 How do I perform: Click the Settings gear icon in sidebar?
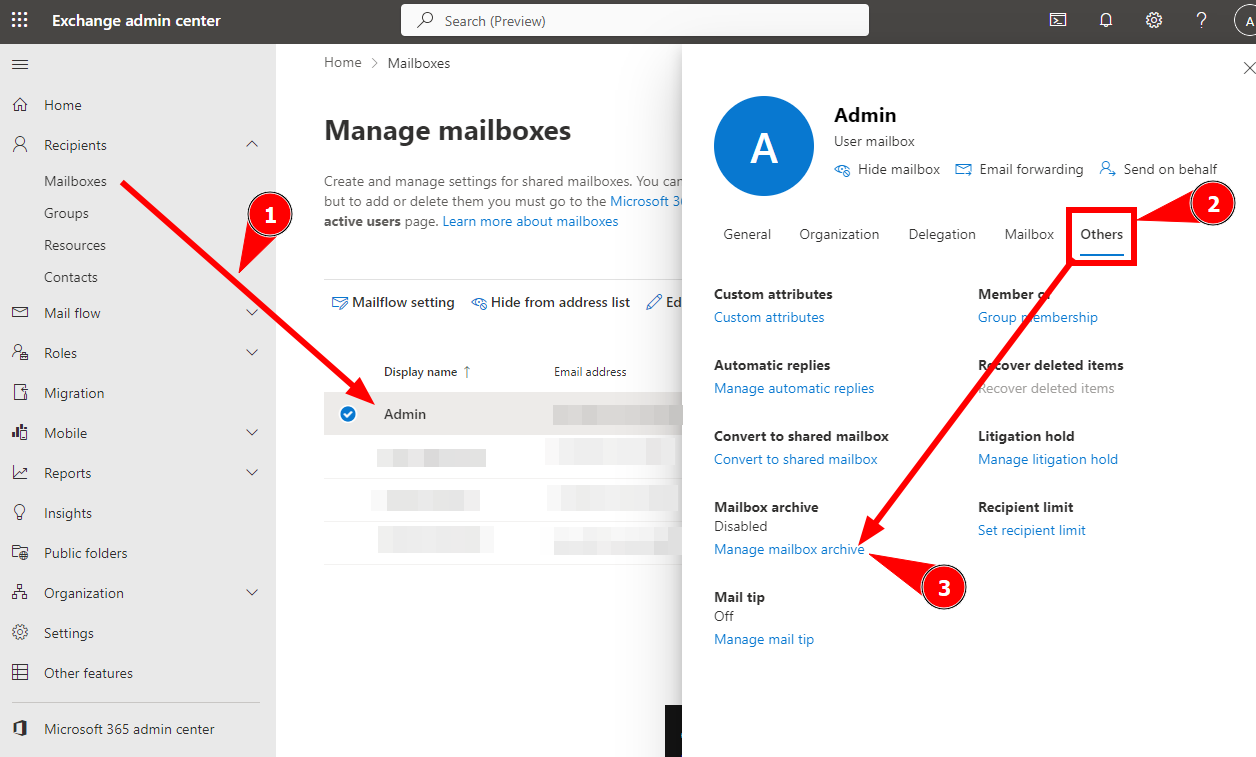(20, 633)
